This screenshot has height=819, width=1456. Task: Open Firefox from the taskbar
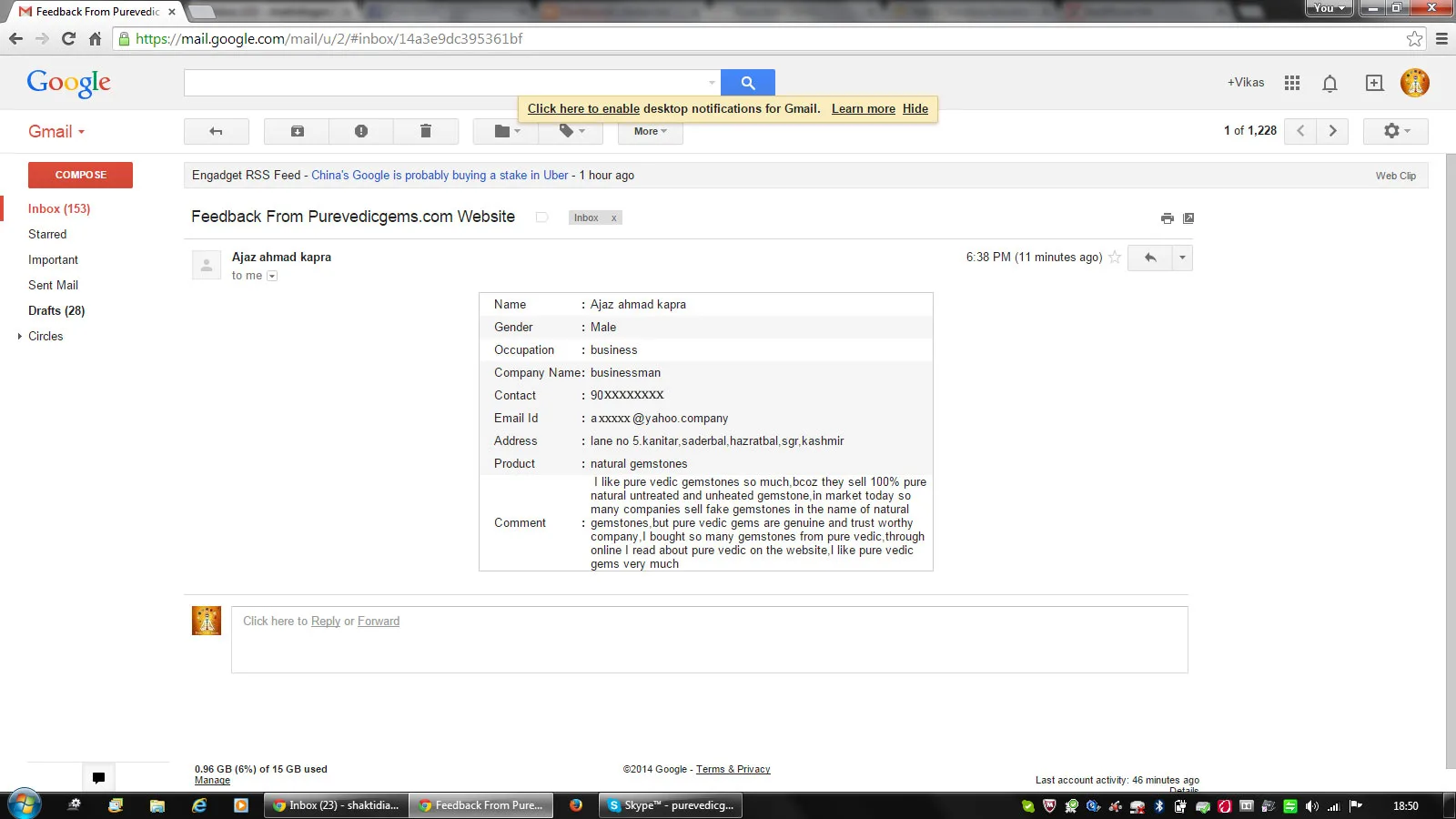pyautogui.click(x=576, y=805)
